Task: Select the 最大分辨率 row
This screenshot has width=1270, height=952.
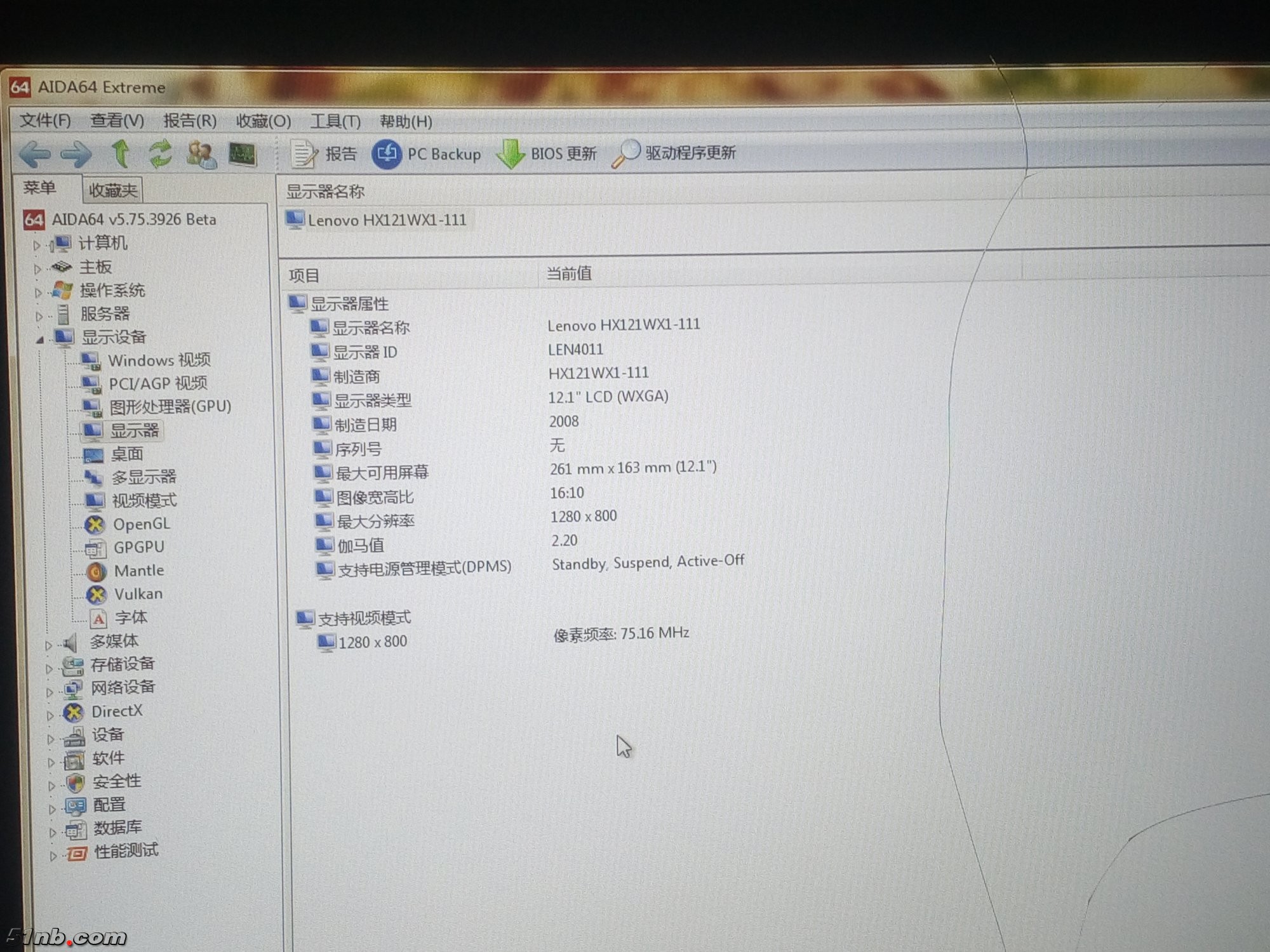Action: tap(465, 519)
